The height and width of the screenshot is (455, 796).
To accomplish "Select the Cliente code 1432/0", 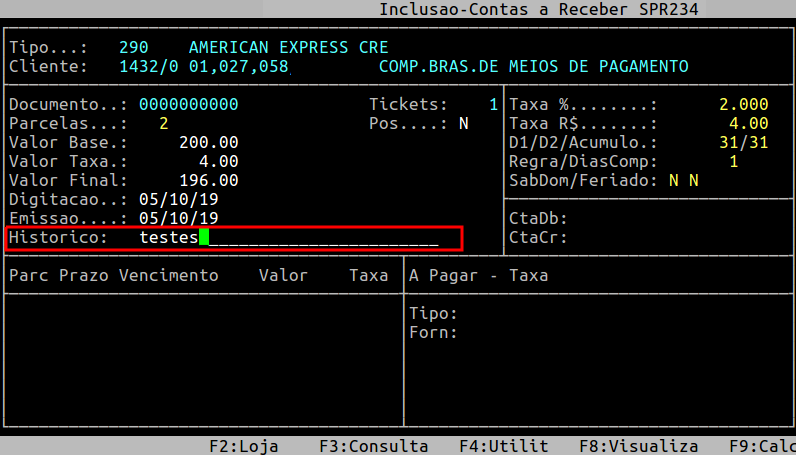I will pyautogui.click(x=148, y=67).
